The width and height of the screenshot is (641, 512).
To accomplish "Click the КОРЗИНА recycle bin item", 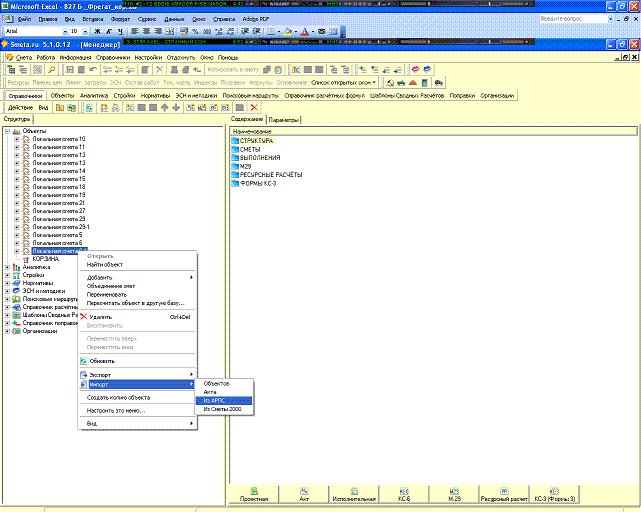I will pyautogui.click(x=45, y=259).
